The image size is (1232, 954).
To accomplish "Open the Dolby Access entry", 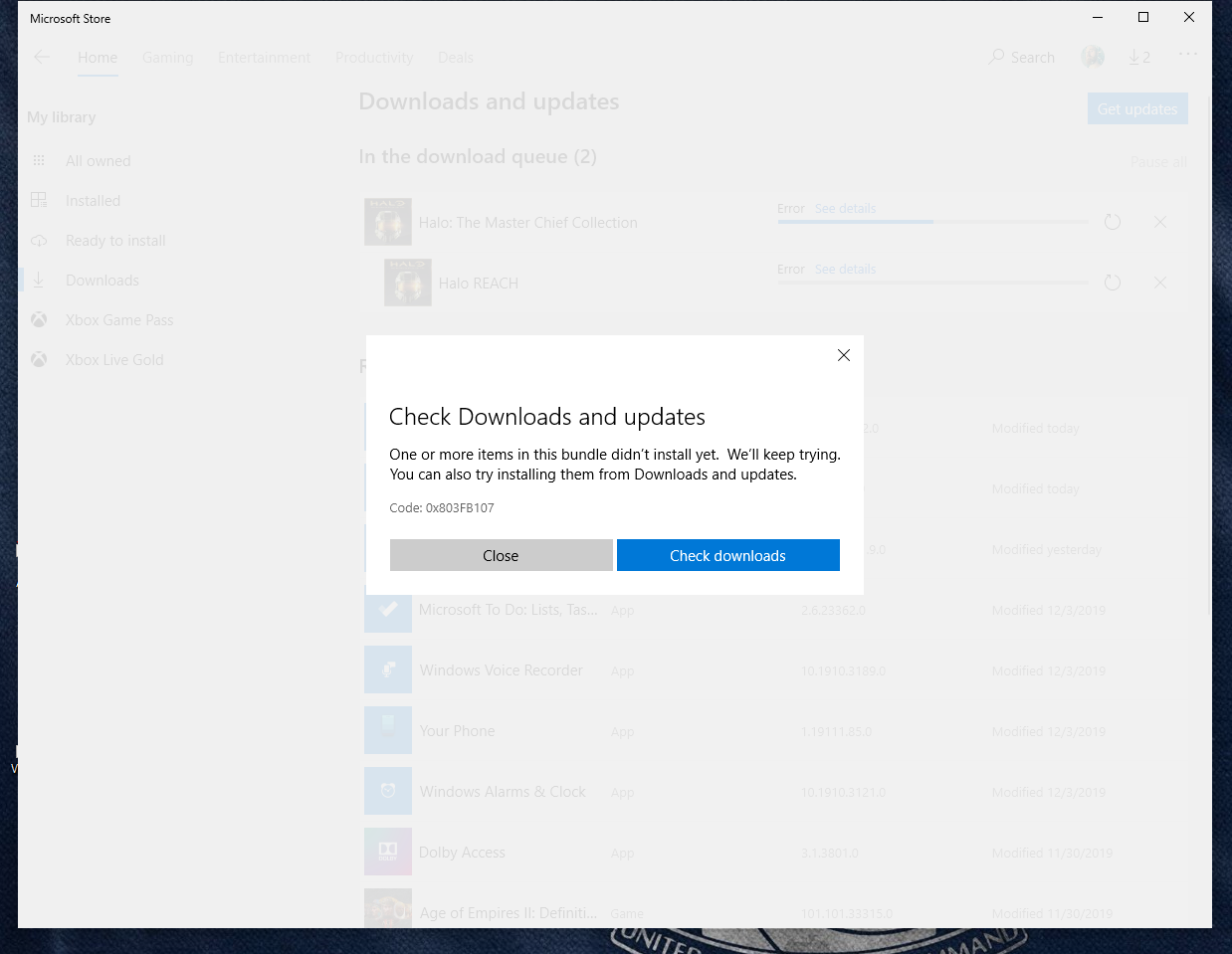I will coord(462,853).
